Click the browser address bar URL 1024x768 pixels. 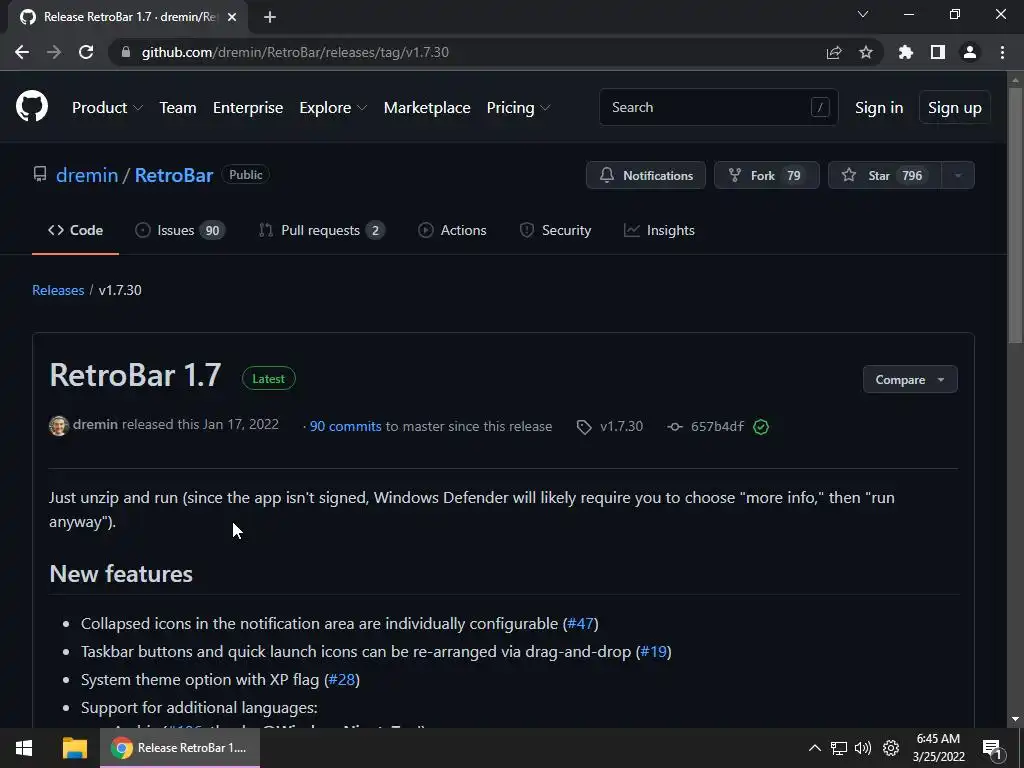(x=295, y=52)
